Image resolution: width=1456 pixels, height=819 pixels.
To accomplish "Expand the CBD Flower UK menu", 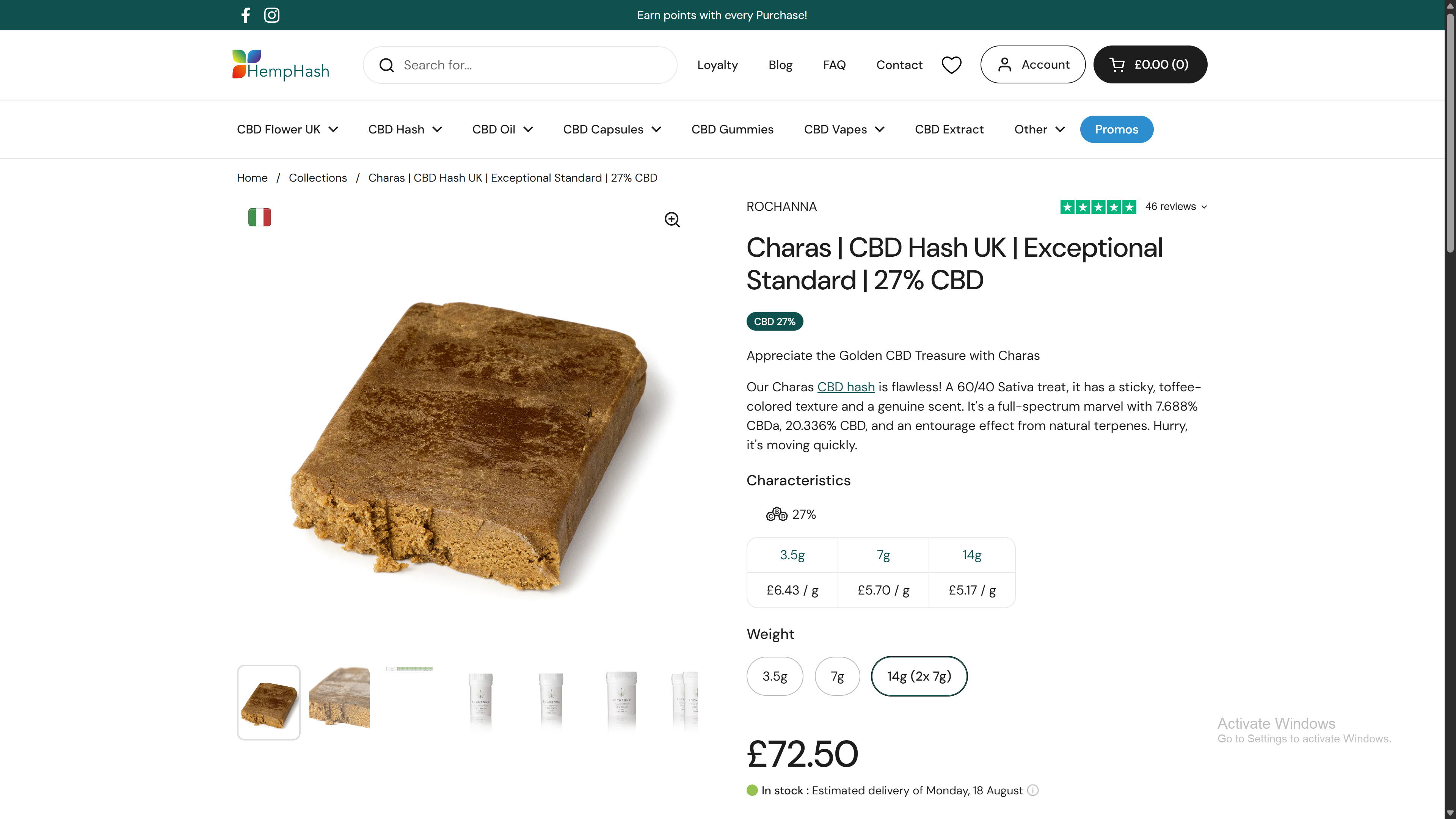I will (x=287, y=129).
